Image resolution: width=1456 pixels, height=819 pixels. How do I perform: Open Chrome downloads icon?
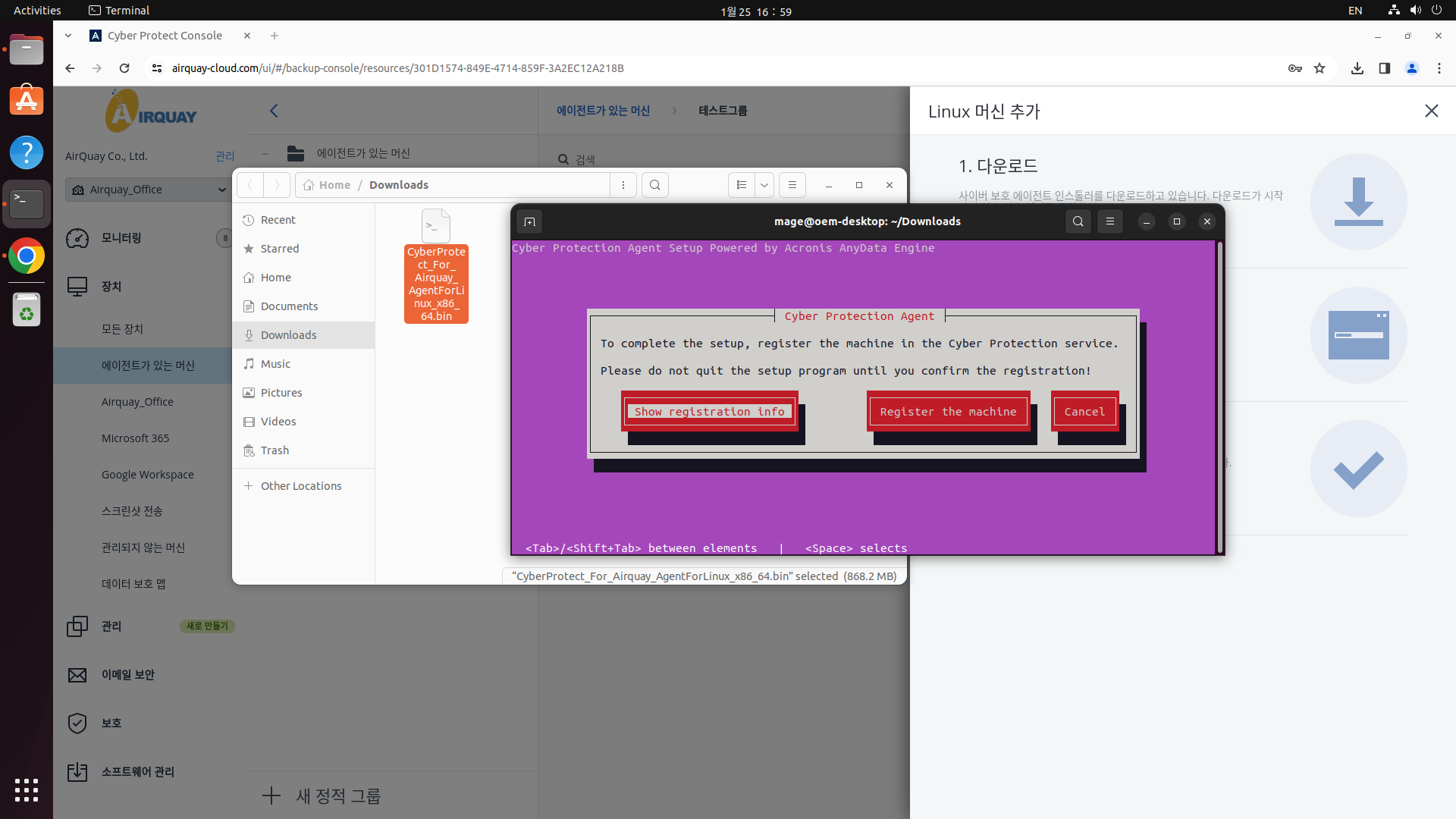(1357, 68)
